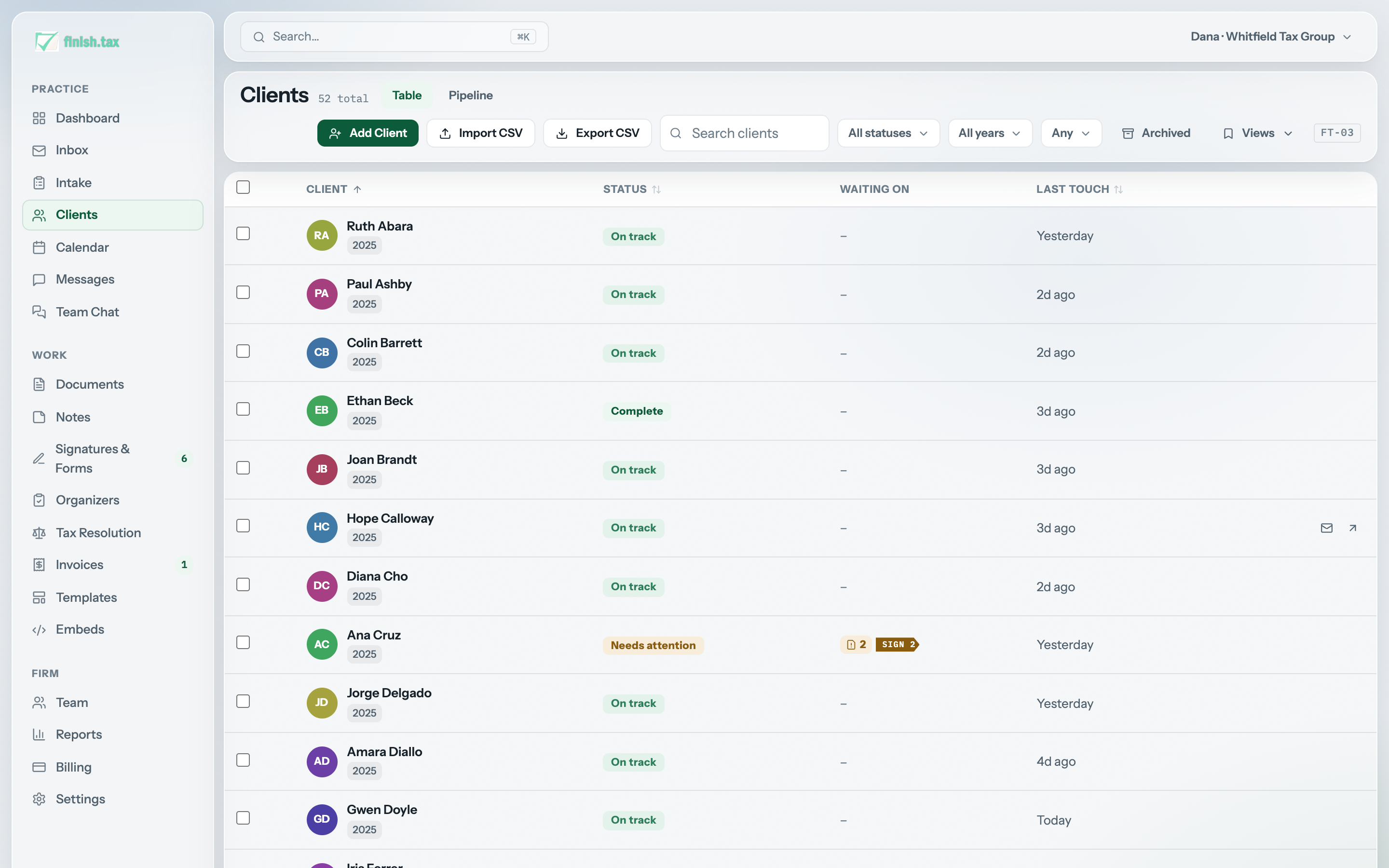1389x868 pixels.
Task: Go to Intake in the sidebar
Action: pyautogui.click(x=112, y=183)
